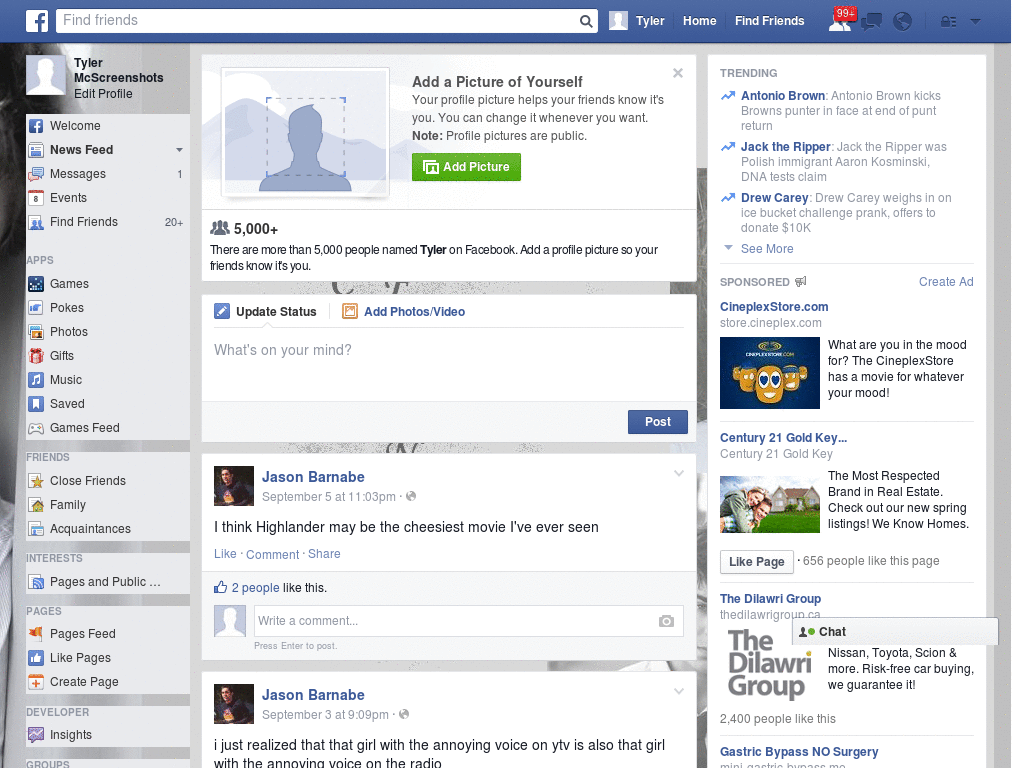This screenshot has height=768, width=1024.
Task: Click the Family list icon
Action: pyautogui.click(x=36, y=505)
